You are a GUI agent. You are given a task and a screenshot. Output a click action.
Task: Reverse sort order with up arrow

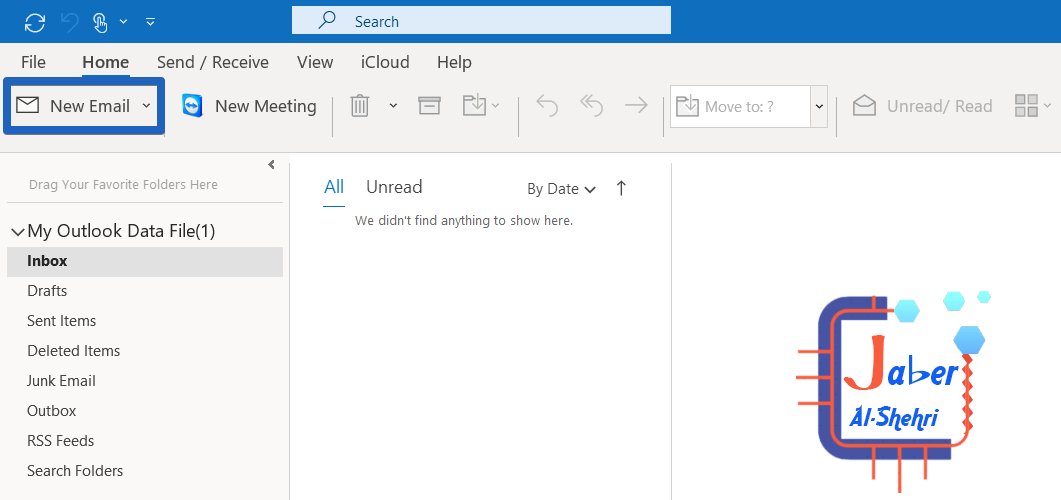[x=621, y=189]
